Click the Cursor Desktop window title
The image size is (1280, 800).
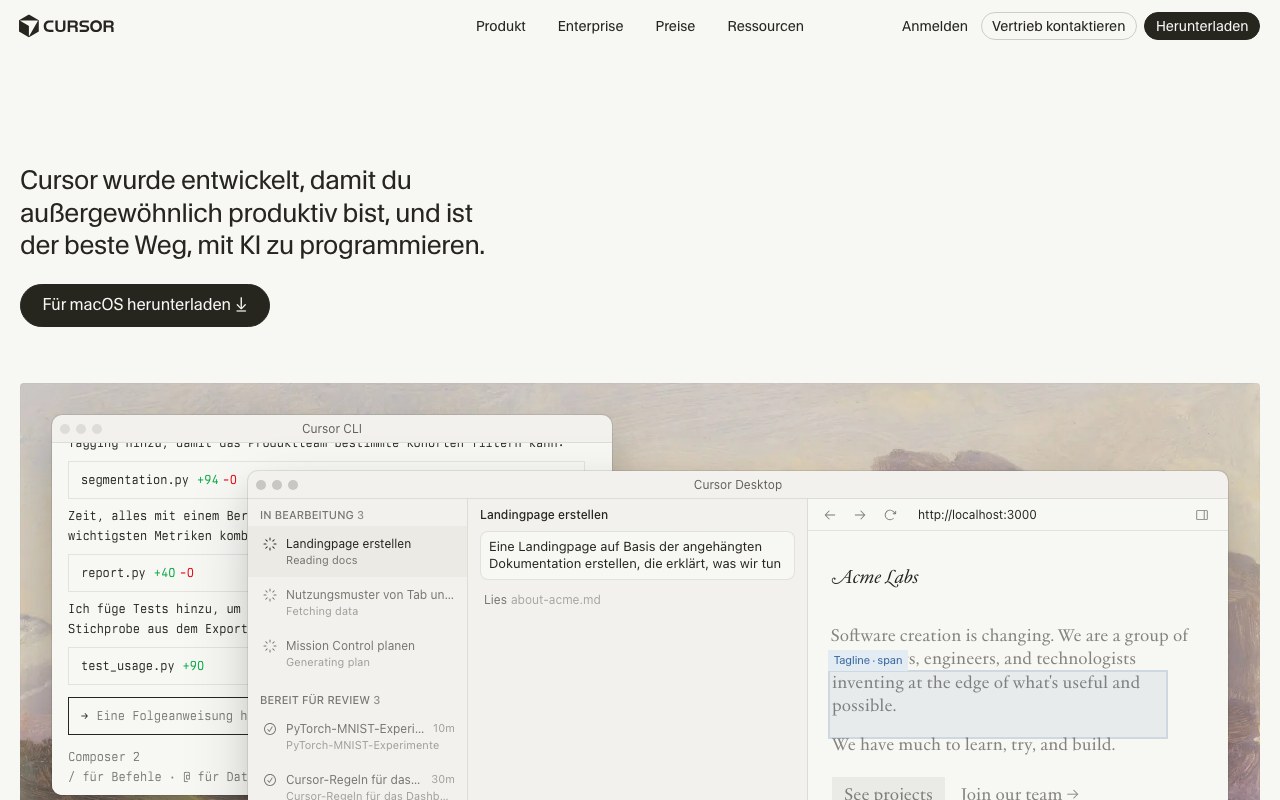click(x=738, y=485)
